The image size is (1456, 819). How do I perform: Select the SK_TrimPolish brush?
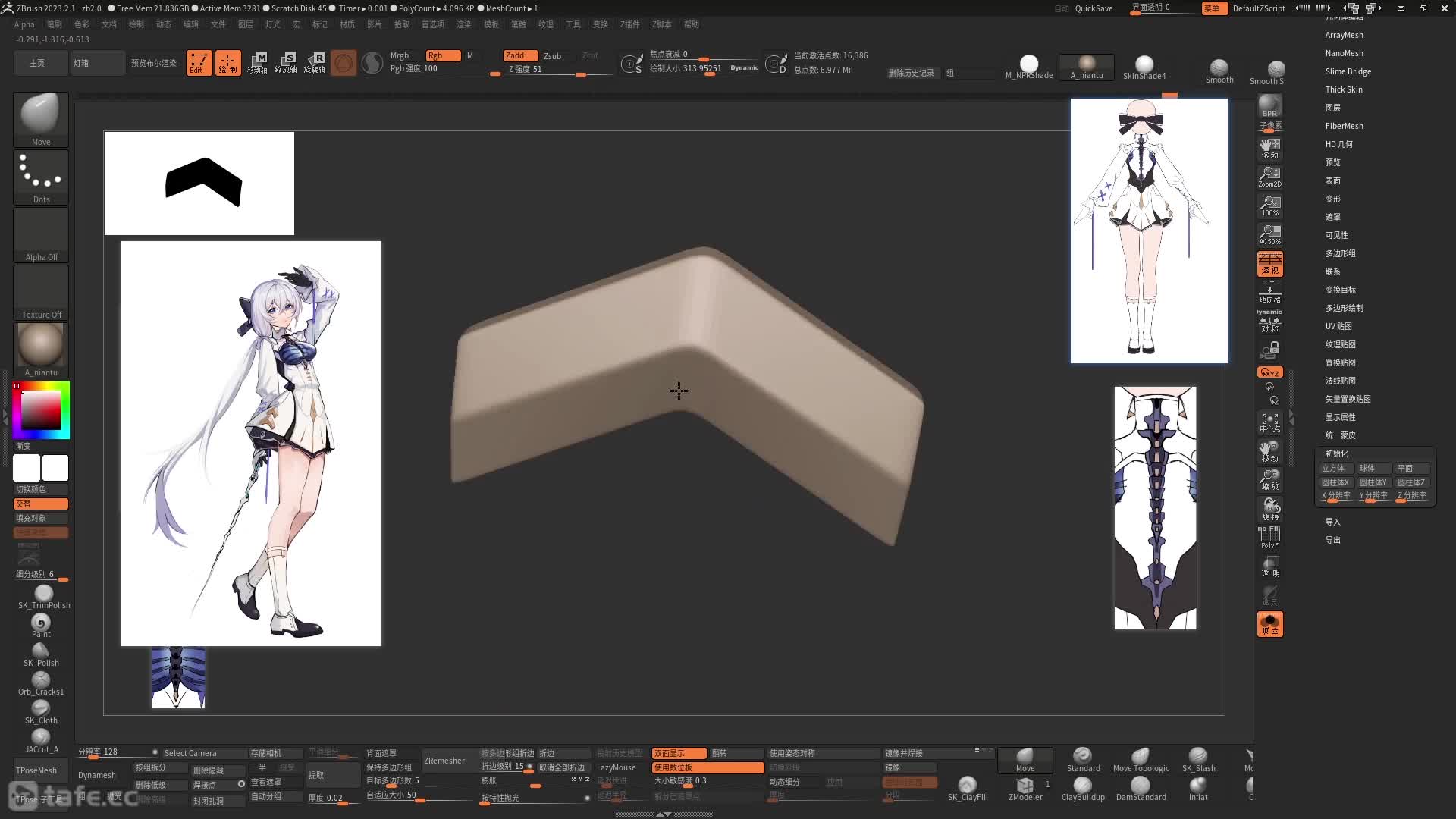[44, 597]
